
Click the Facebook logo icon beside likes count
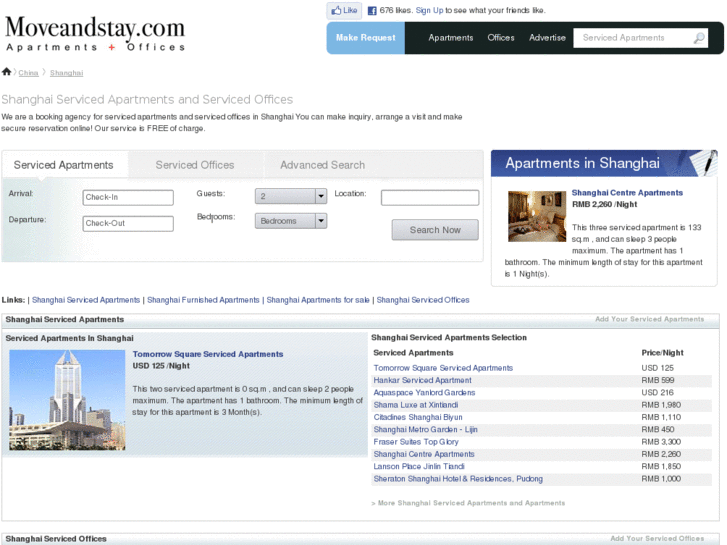(x=372, y=11)
